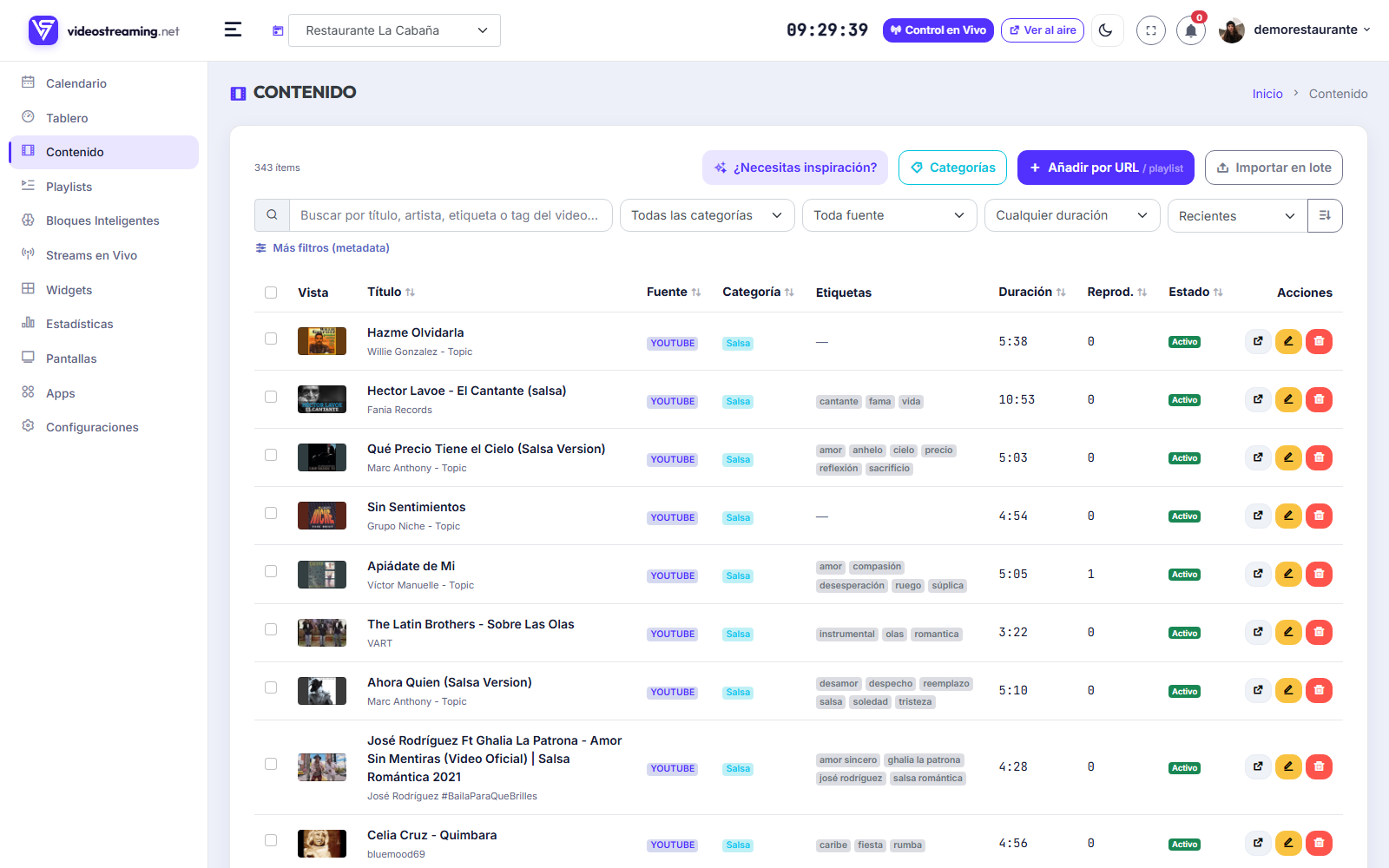The width and height of the screenshot is (1389, 868).
Task: Delete The Latin Brothers - Sobre Las Olas
Action: pos(1319,632)
